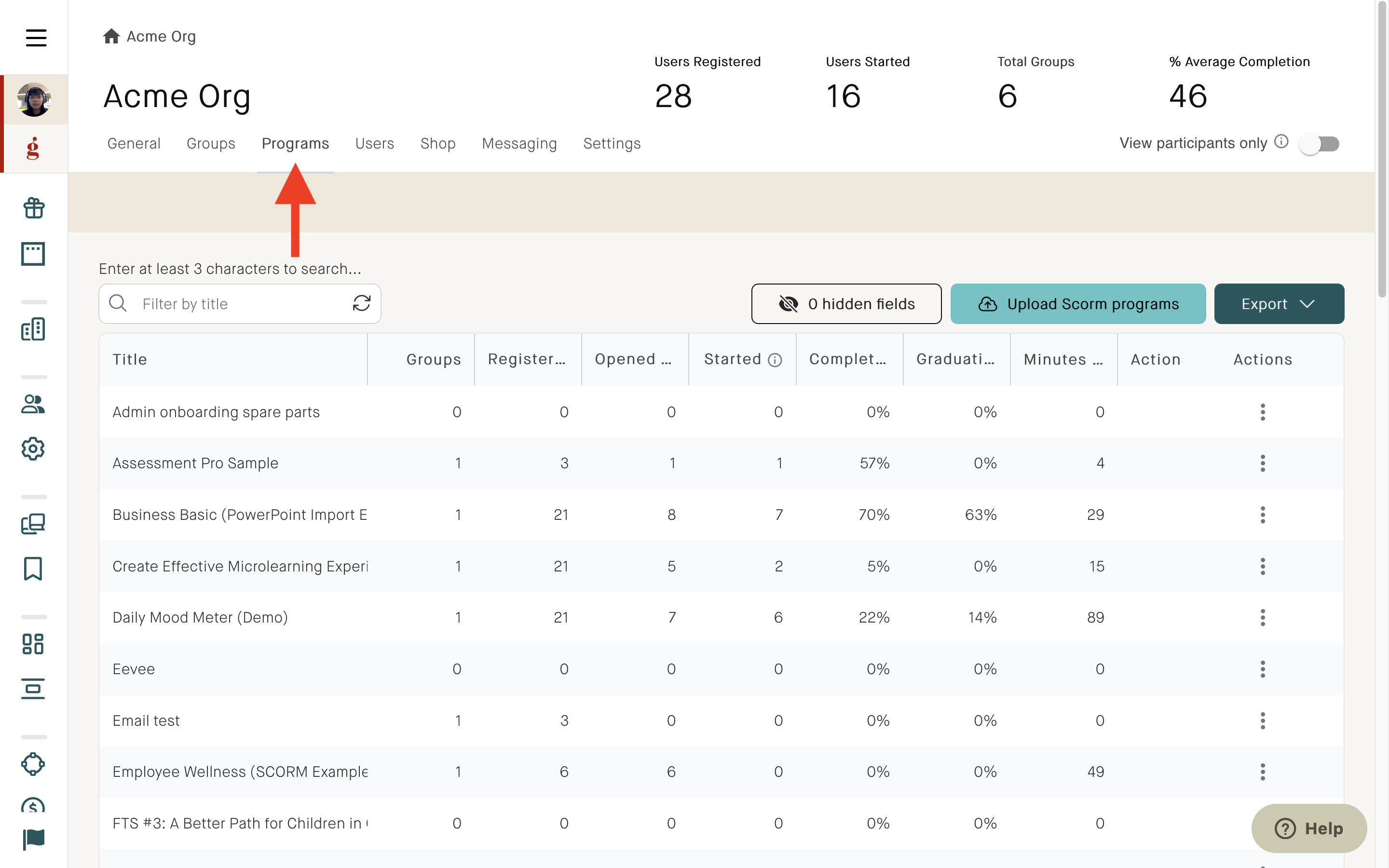Expand the Export dropdown
The width and height of the screenshot is (1389, 868).
click(1279, 304)
